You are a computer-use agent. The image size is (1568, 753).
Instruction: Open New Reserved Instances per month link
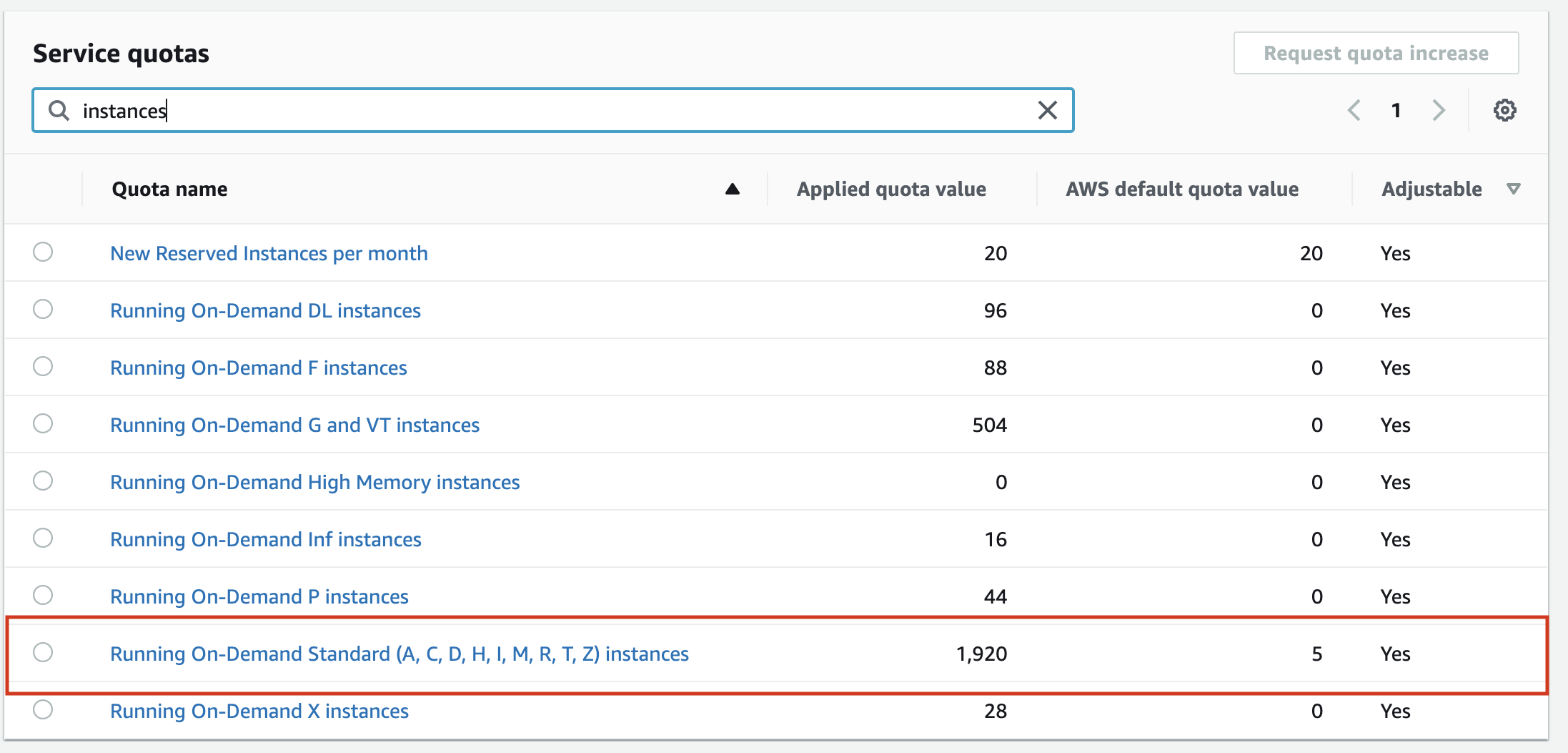(269, 254)
